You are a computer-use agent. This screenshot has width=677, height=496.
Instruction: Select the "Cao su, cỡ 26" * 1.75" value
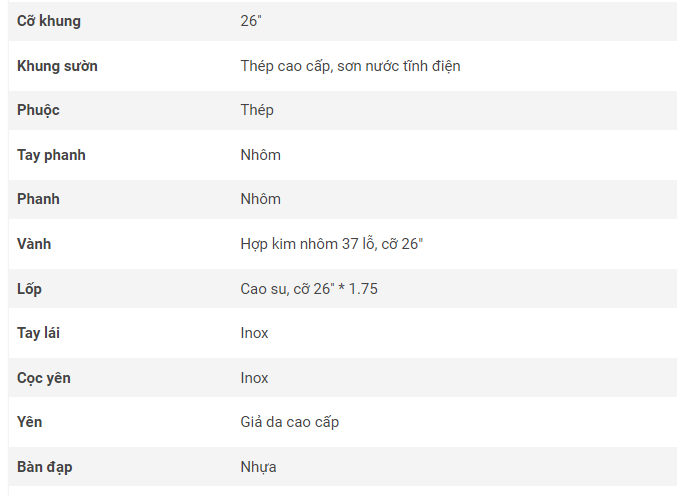(309, 289)
